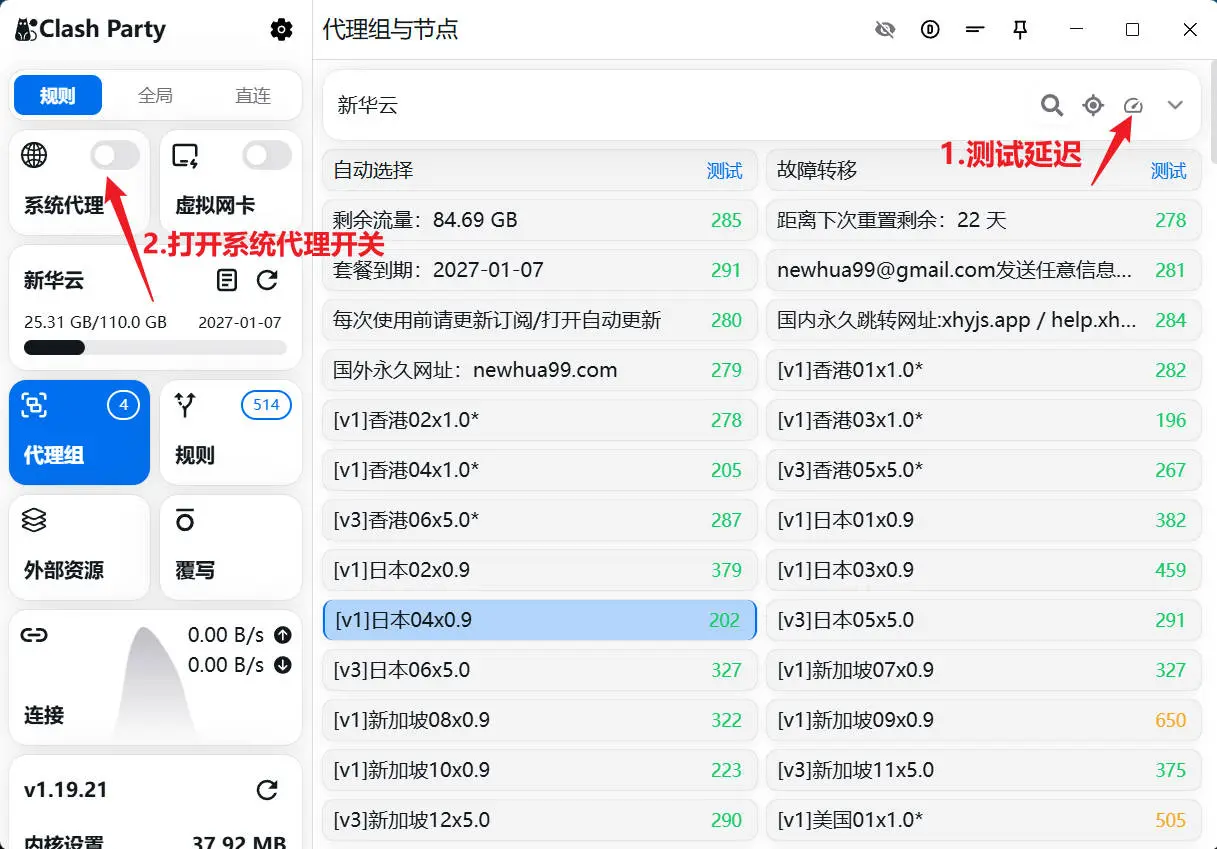Click the locate current node icon

(1092, 105)
